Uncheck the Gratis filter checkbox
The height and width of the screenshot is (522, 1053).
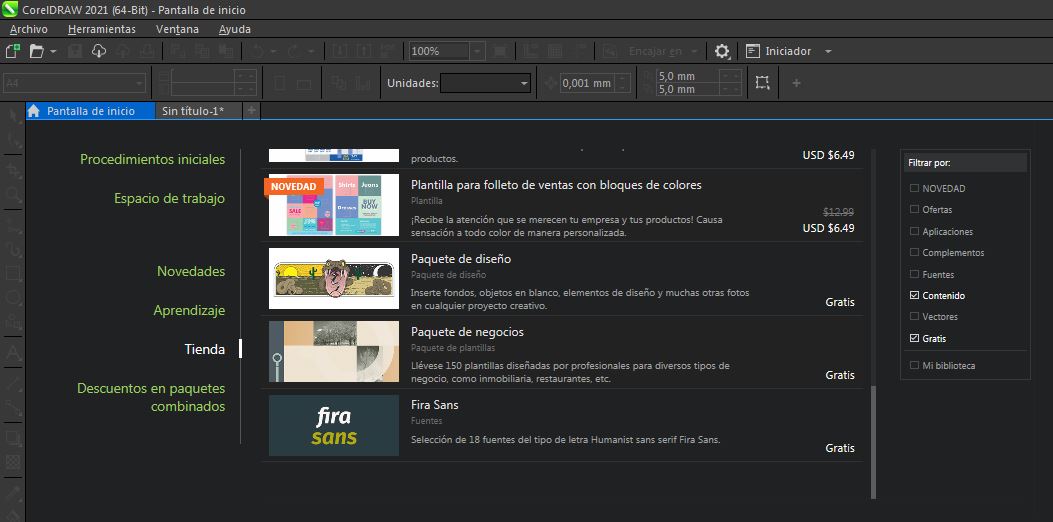914,338
